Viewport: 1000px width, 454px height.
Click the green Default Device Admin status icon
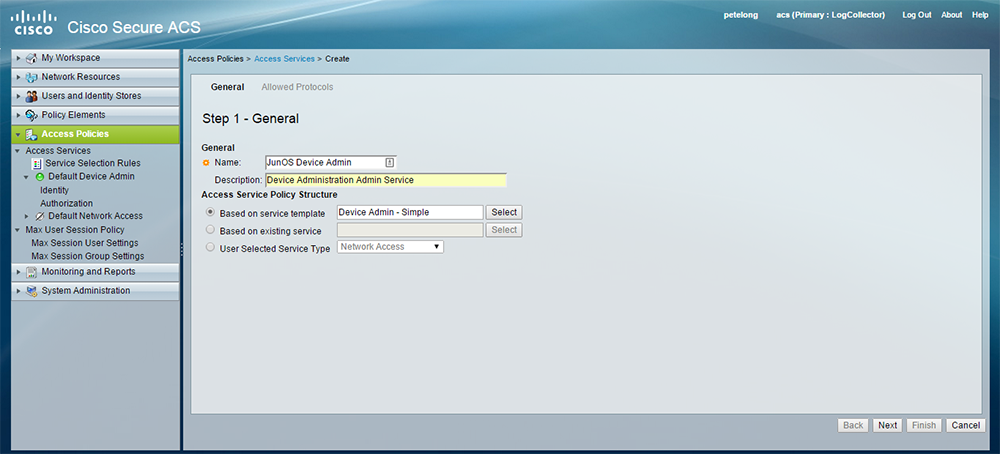pyautogui.click(x=40, y=177)
